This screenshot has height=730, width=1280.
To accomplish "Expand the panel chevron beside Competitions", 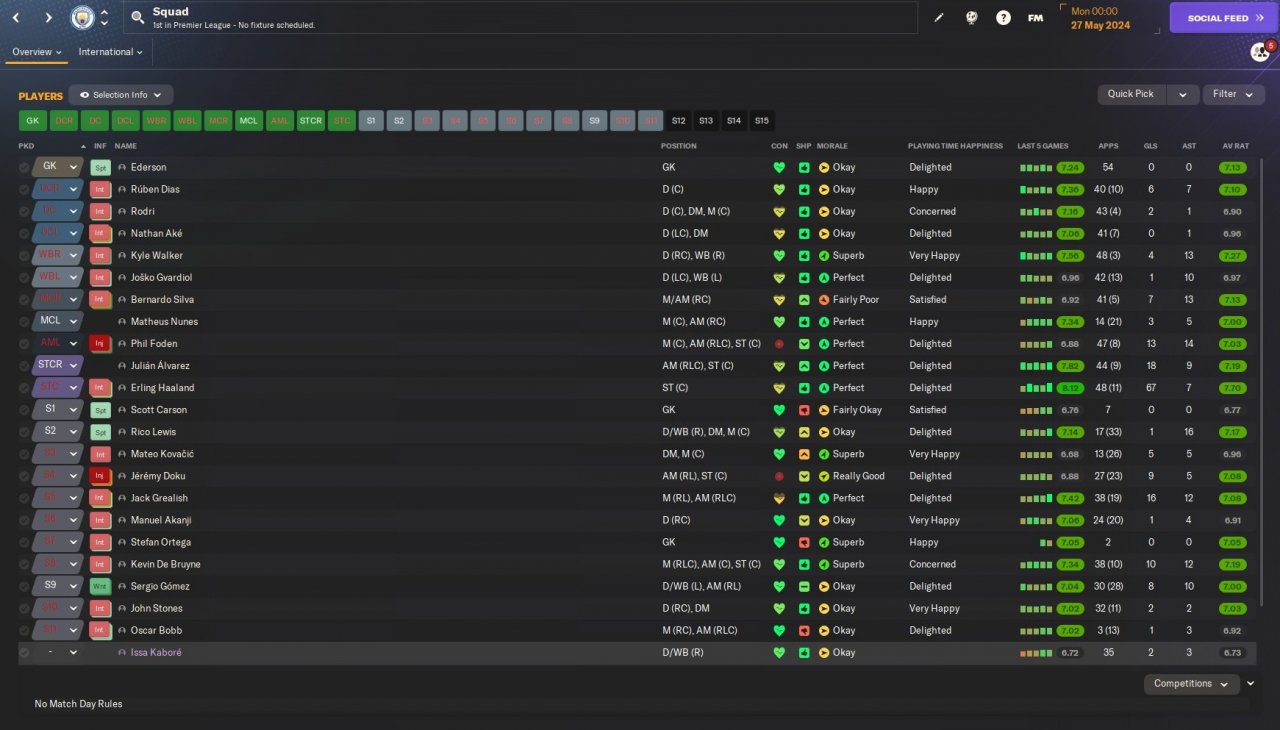I will [1251, 684].
